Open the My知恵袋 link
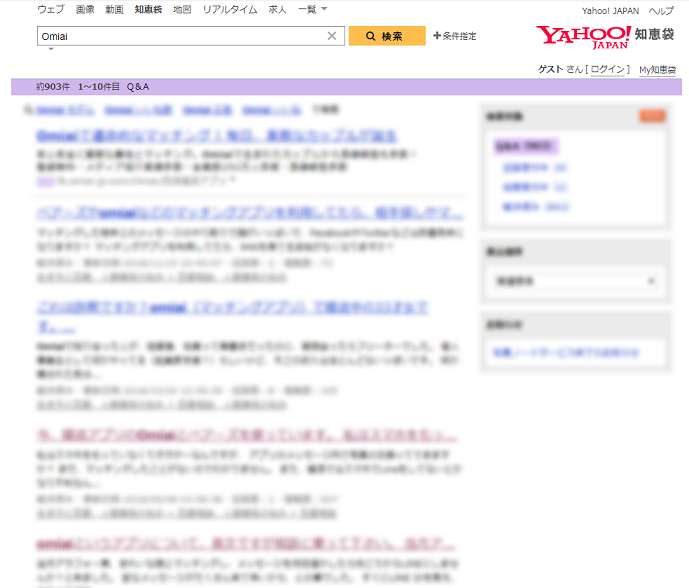The image size is (689, 588). [657, 70]
